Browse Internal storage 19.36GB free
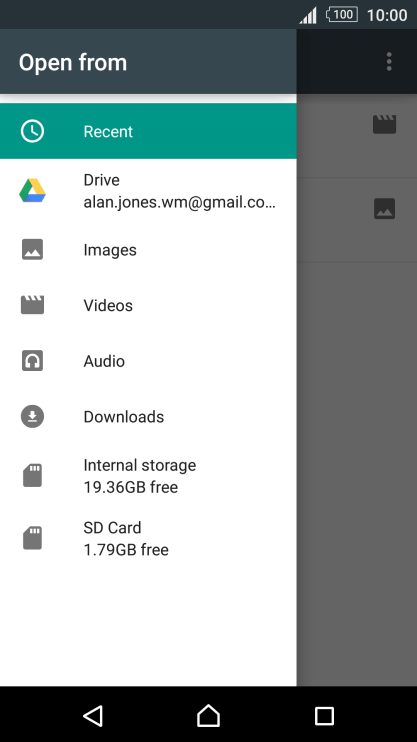This screenshot has height=742, width=417. point(148,476)
